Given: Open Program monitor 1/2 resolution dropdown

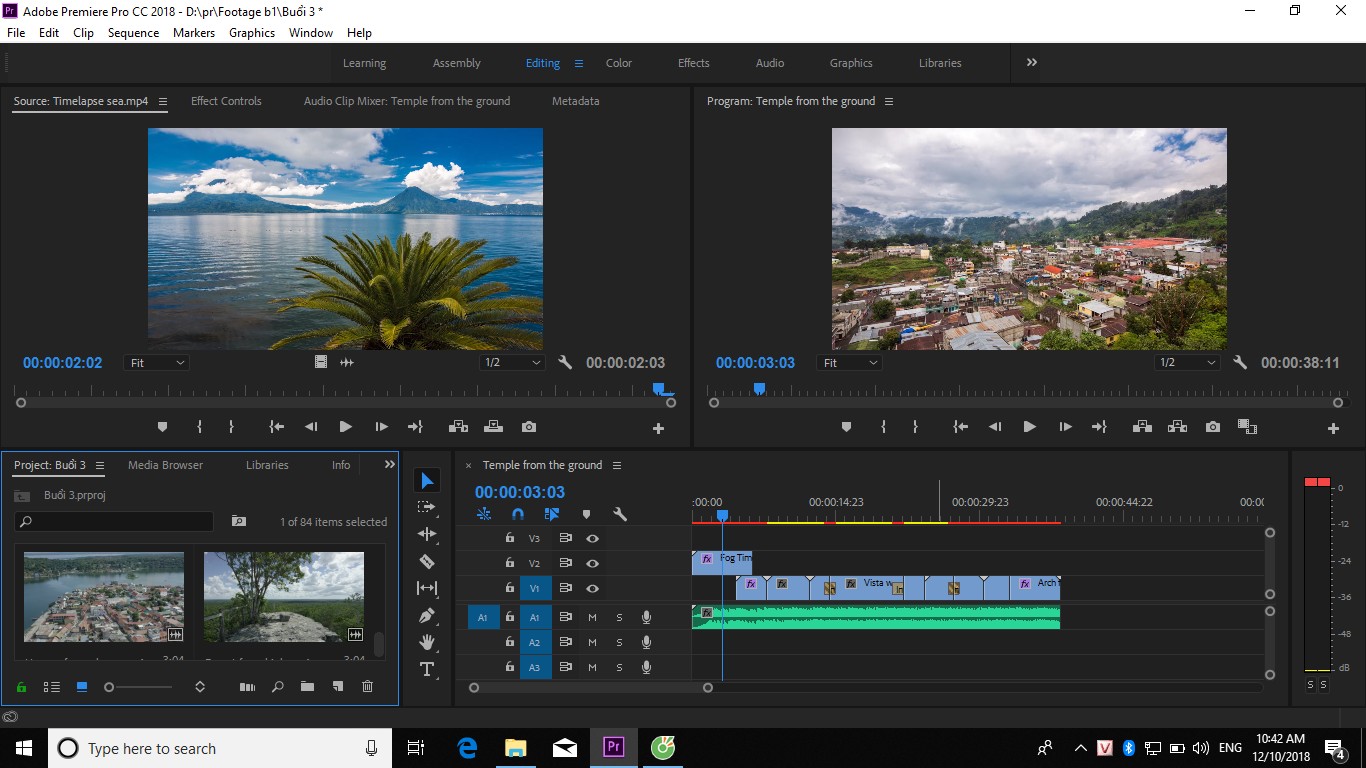Looking at the screenshot, I should [x=1187, y=363].
